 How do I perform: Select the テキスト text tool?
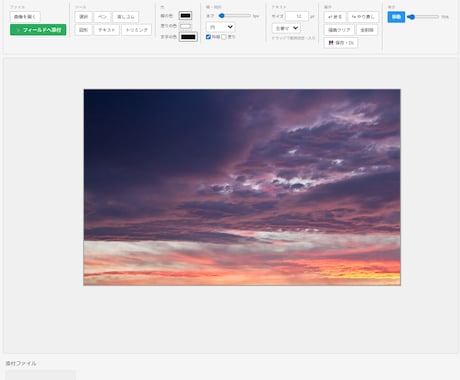[x=107, y=30]
